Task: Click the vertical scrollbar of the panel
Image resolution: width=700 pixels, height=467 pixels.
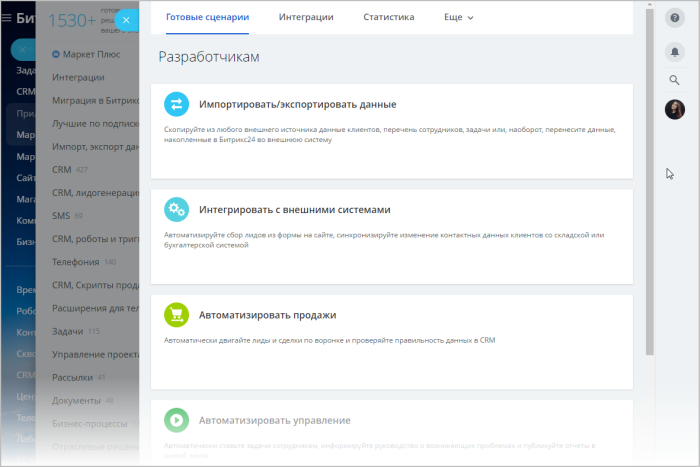Action: click(x=650, y=182)
